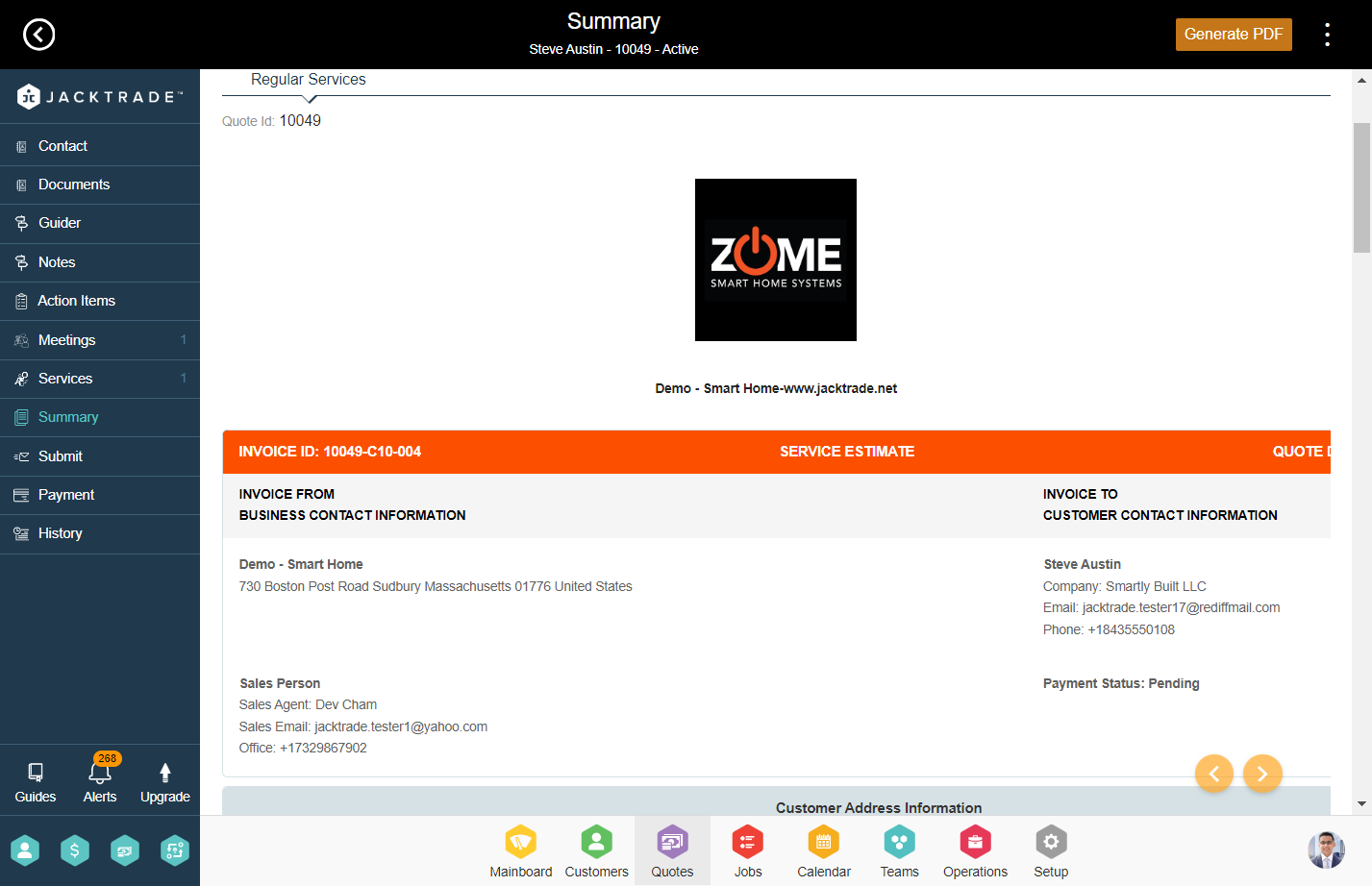Click the teal person hexagon icon

click(x=25, y=850)
